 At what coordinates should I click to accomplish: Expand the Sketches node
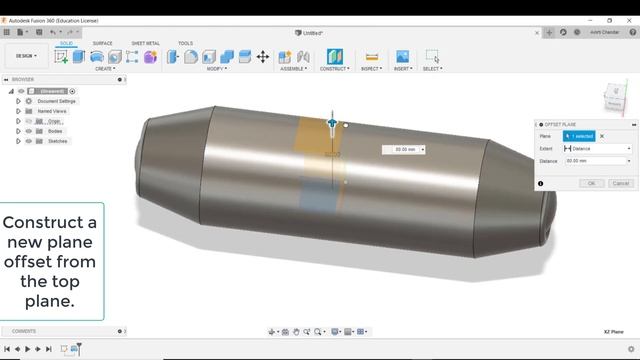(18, 141)
